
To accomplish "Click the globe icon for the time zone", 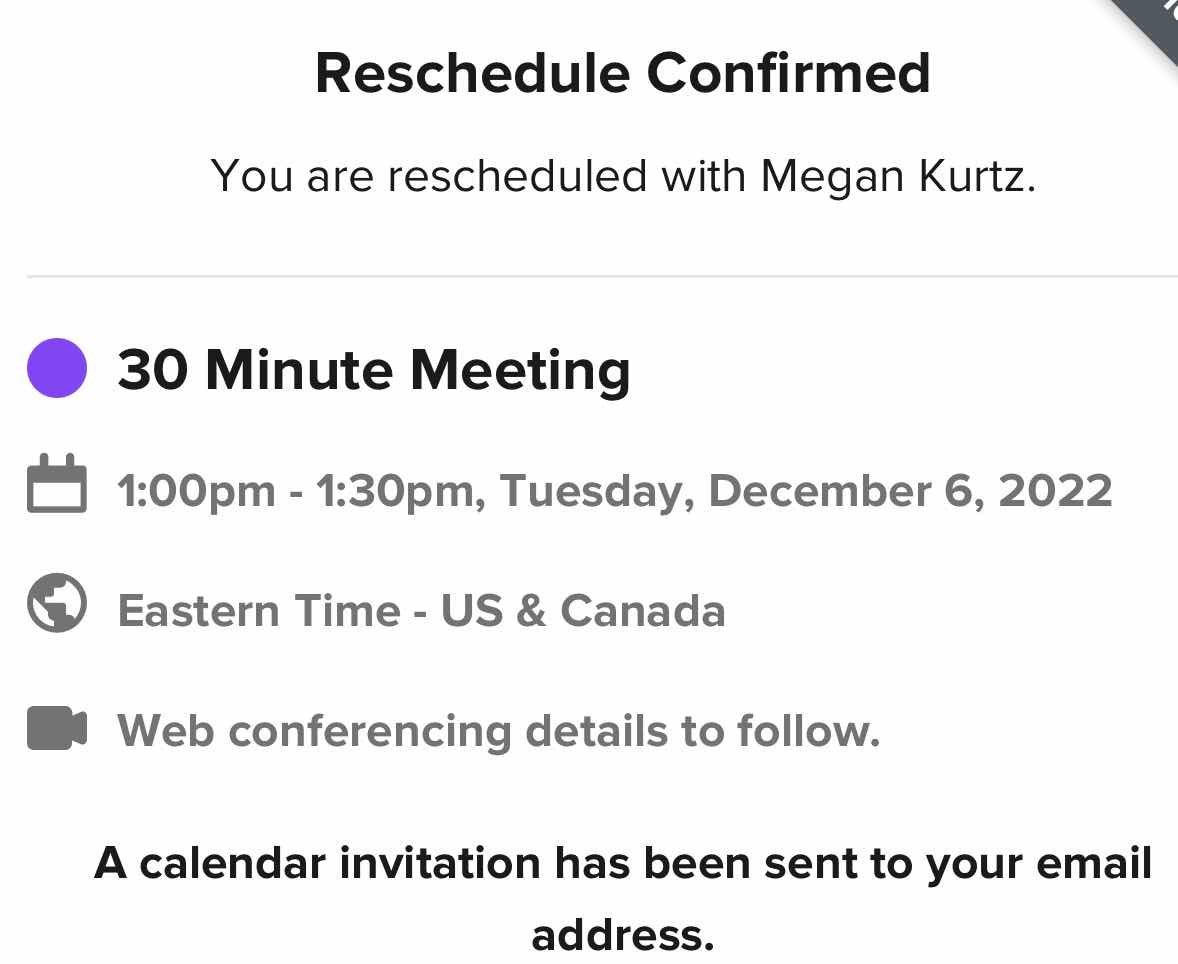I will [x=57, y=603].
